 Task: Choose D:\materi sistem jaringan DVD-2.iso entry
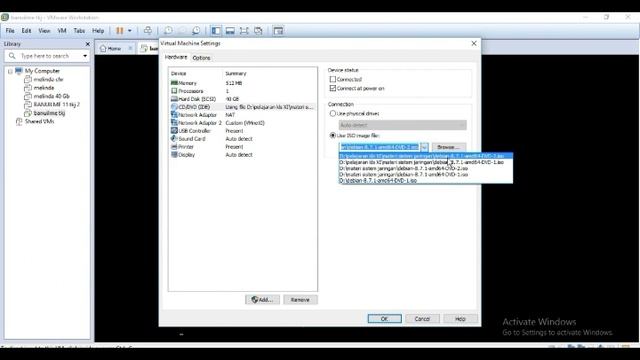click(x=426, y=168)
